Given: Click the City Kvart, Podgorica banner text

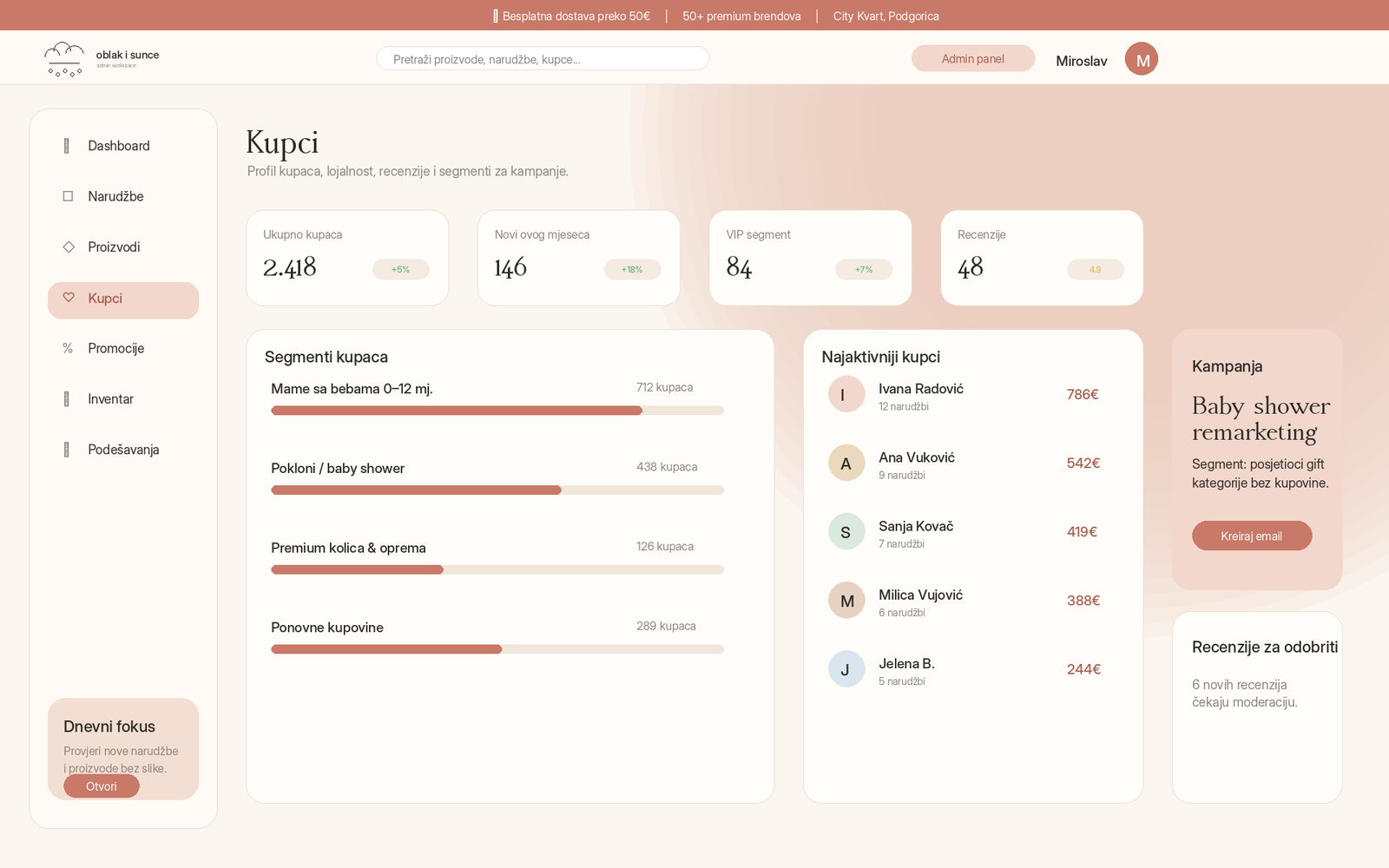Looking at the screenshot, I should pos(886,16).
